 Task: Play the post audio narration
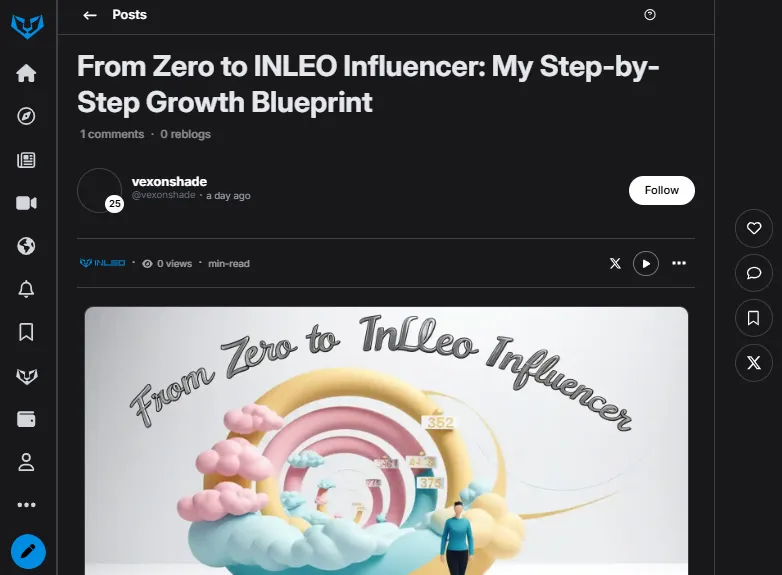click(646, 263)
